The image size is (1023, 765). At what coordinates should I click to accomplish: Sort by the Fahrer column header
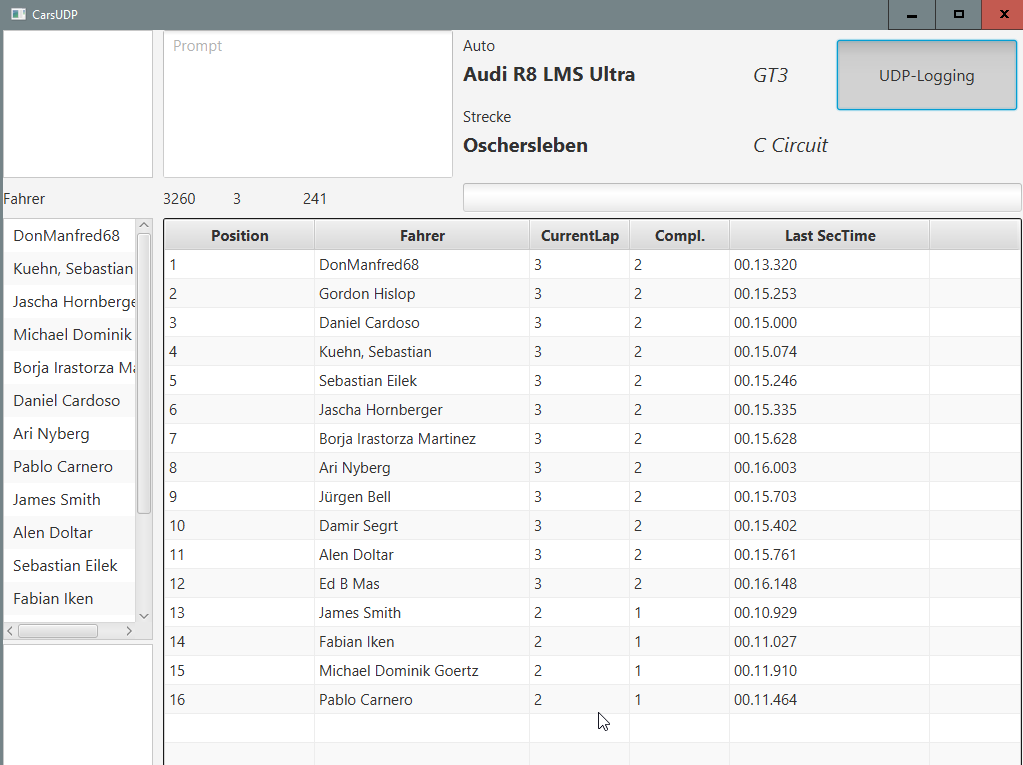(422, 236)
